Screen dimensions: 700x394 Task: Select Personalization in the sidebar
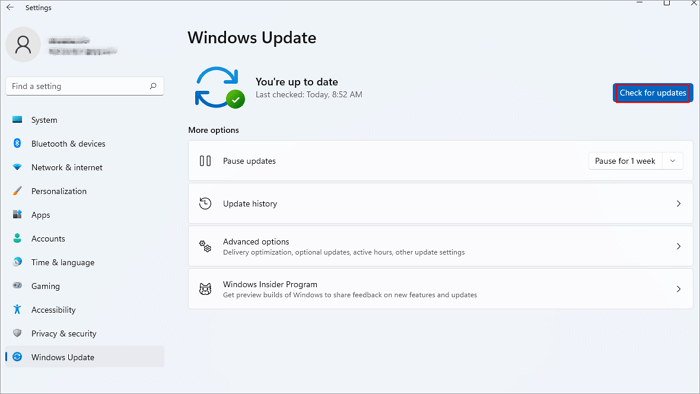pyautogui.click(x=85, y=191)
